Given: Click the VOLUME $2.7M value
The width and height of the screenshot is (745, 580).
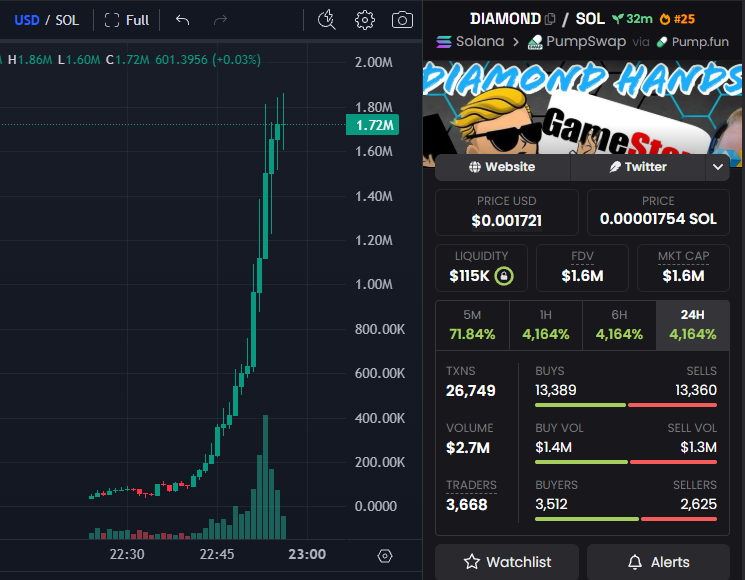Looking at the screenshot, I should (468, 447).
